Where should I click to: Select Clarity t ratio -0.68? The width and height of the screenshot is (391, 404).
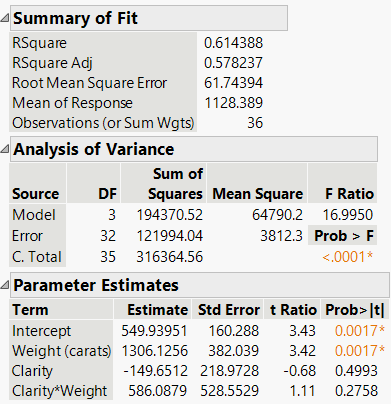[299, 371]
